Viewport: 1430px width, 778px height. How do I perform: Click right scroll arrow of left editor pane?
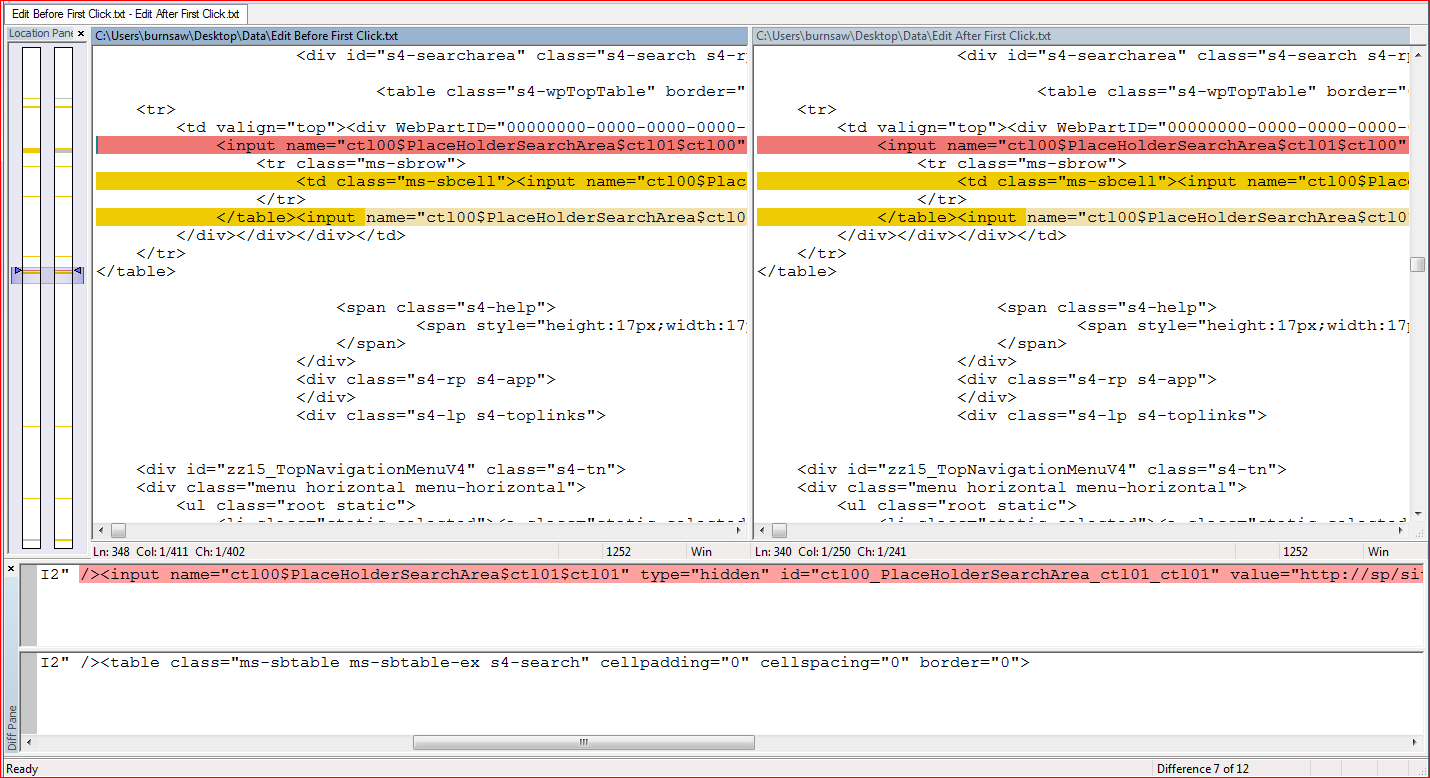click(x=740, y=530)
